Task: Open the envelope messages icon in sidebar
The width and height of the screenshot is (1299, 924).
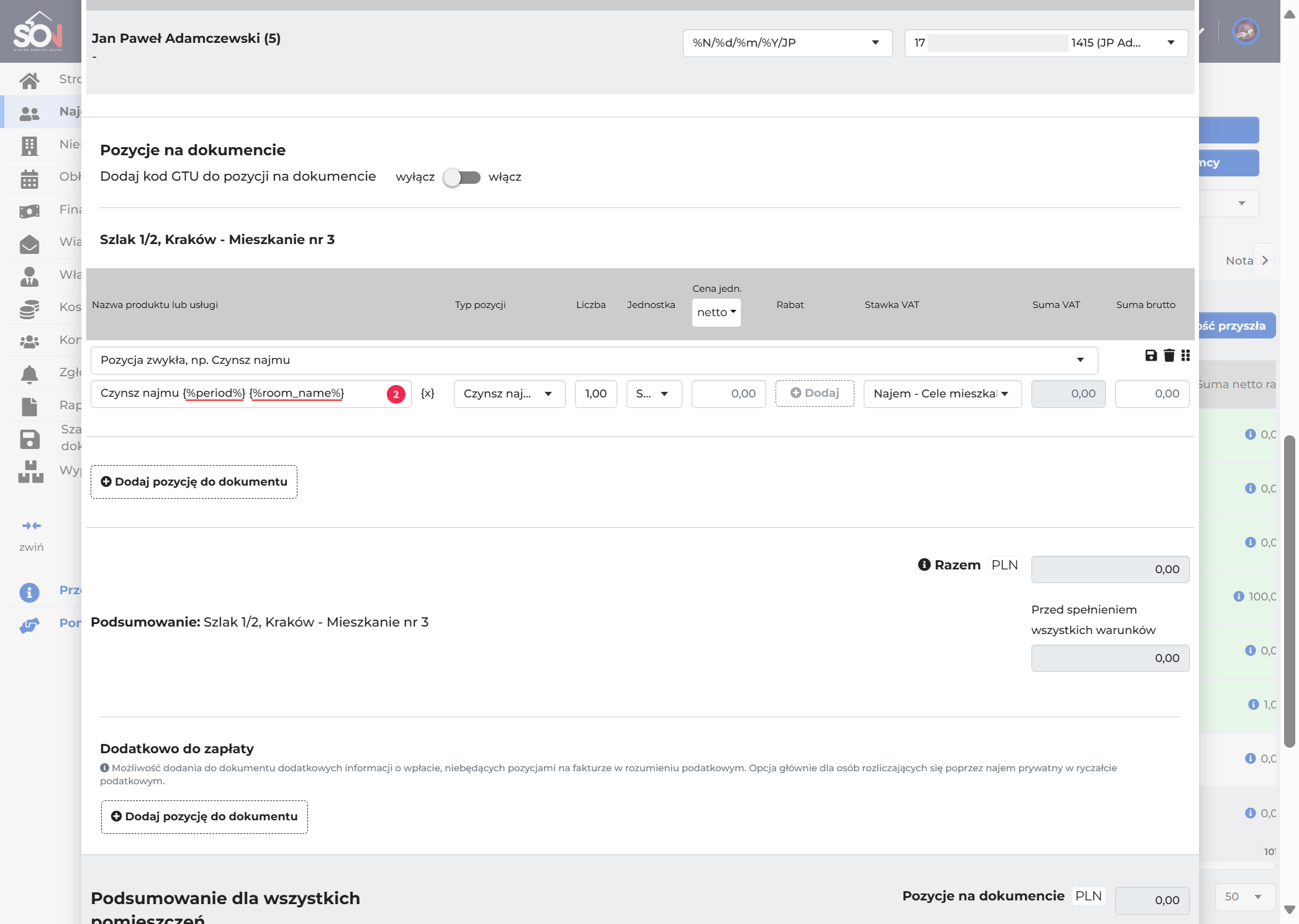Action: tap(29, 243)
